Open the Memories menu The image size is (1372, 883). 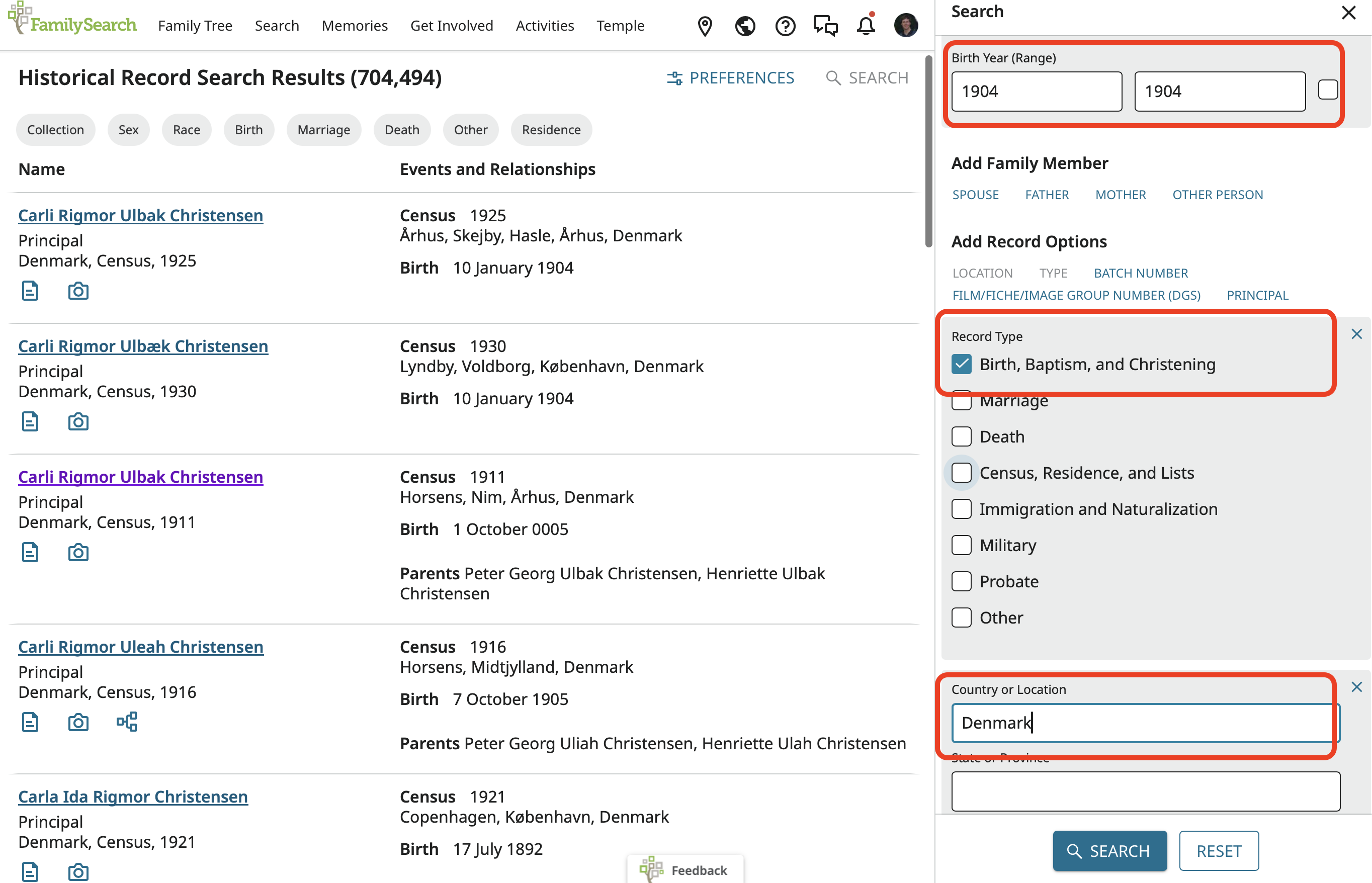coord(355,26)
